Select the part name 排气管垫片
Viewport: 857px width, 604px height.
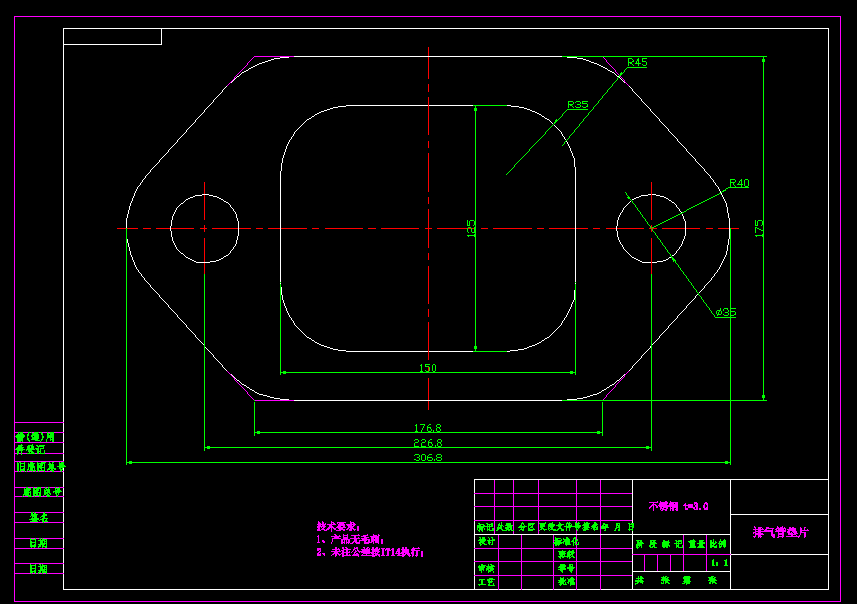(780, 532)
